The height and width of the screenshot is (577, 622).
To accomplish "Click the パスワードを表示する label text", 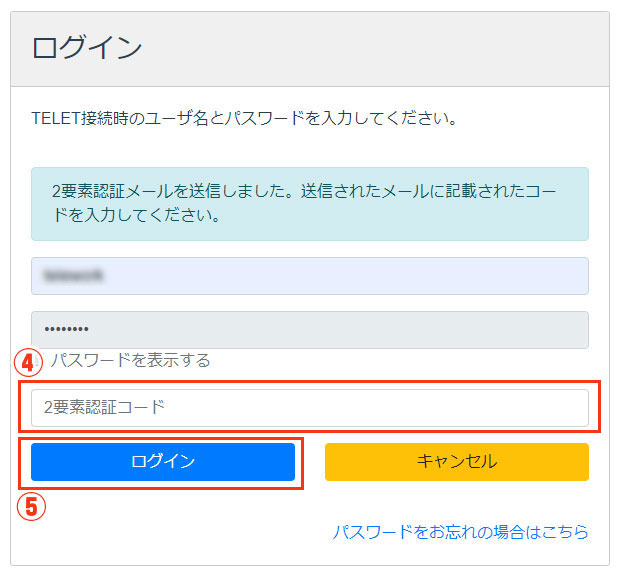I will click(131, 360).
